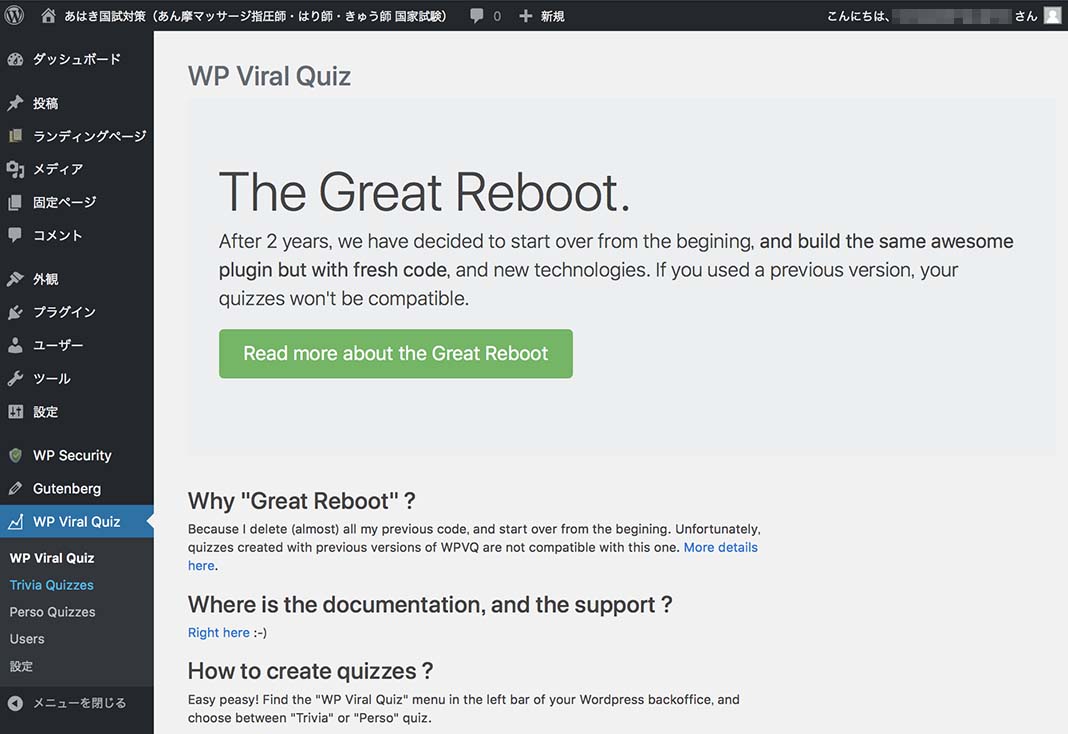1068x734 pixels.
Task: Open the Right here documentation link
Action: (218, 632)
